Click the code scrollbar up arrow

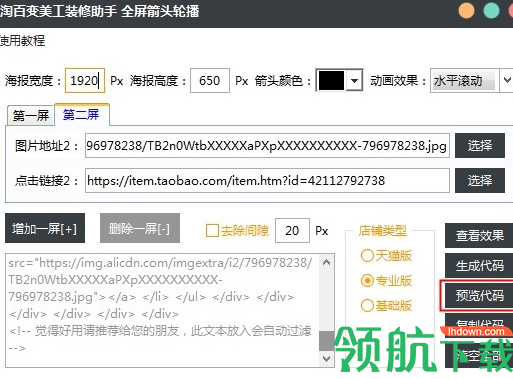point(327,262)
